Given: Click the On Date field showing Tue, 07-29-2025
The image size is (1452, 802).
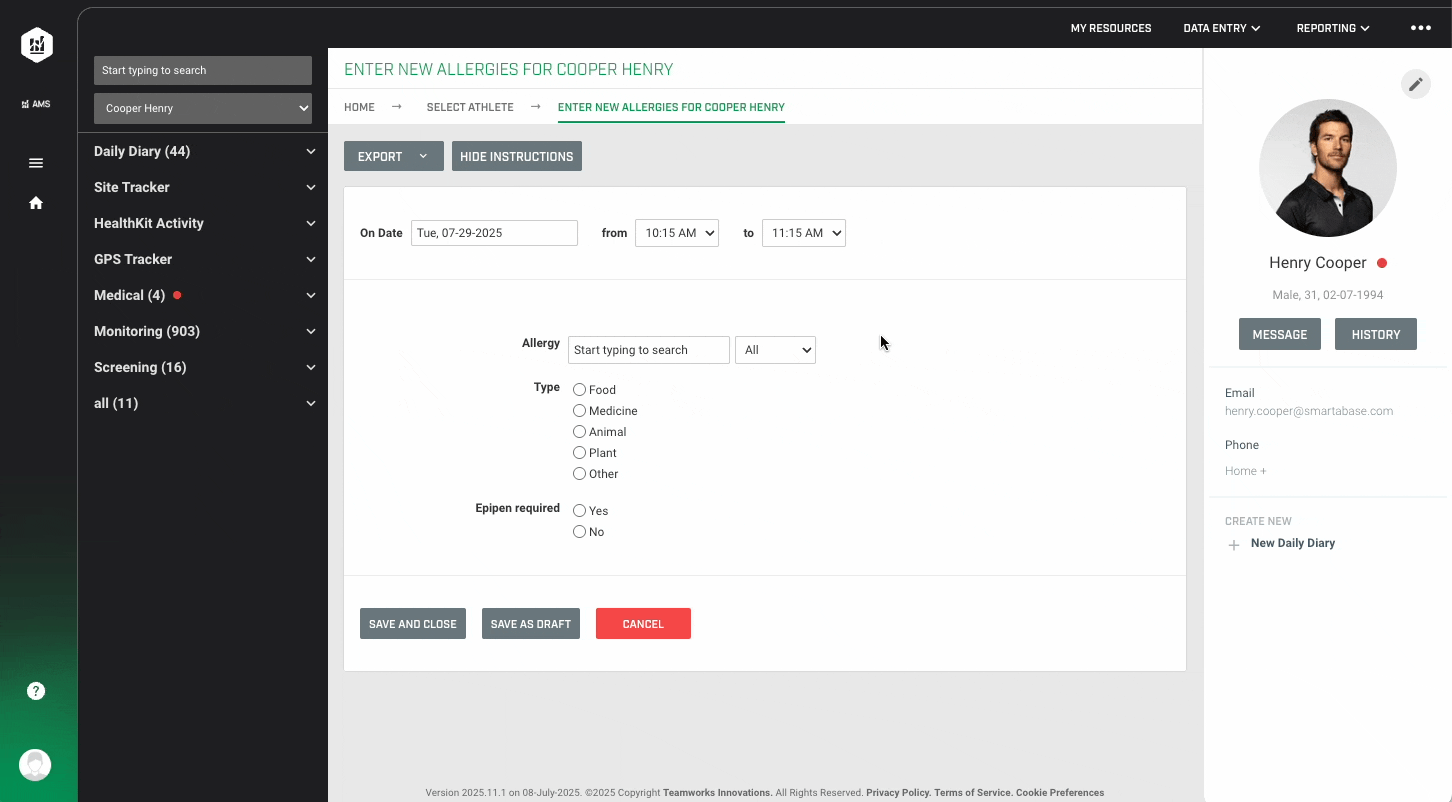Looking at the screenshot, I should [x=494, y=232].
